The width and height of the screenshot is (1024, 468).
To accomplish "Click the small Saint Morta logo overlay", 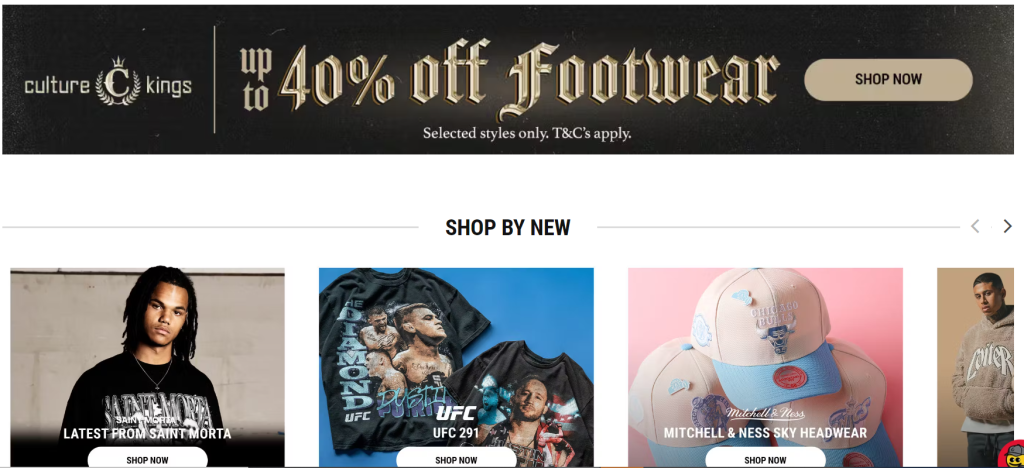I will [x=147, y=420].
